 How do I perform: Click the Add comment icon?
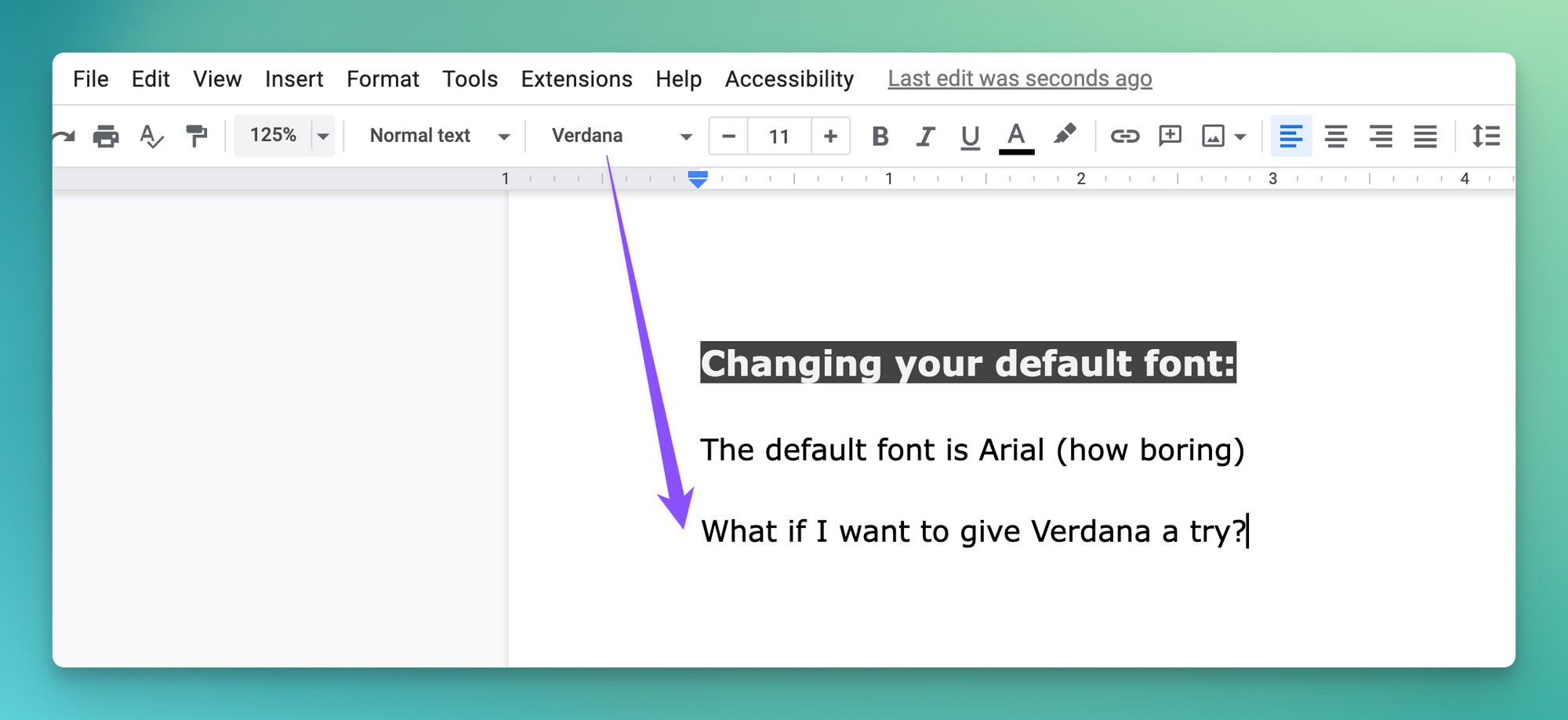pos(1170,136)
